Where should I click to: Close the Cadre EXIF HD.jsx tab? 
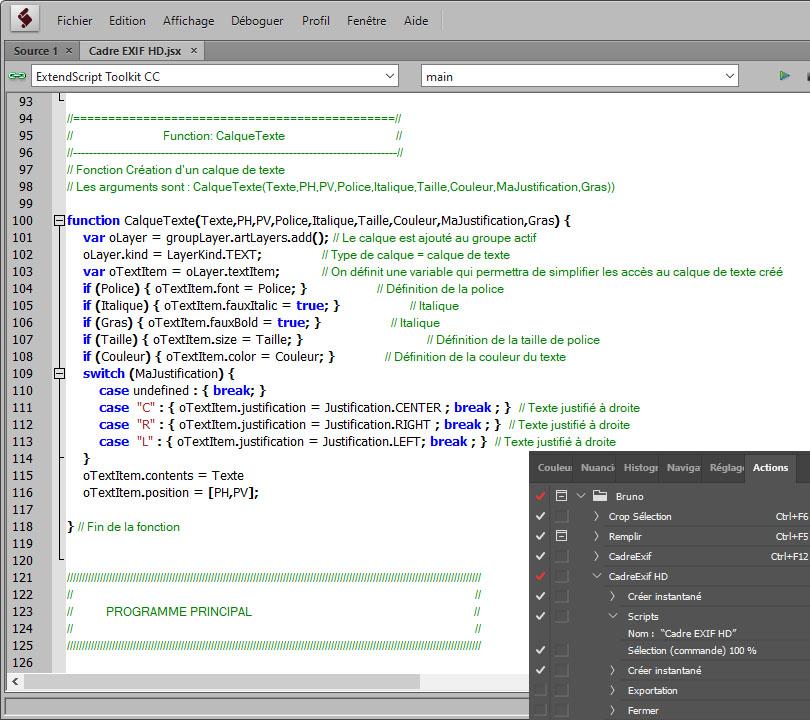pyautogui.click(x=194, y=51)
